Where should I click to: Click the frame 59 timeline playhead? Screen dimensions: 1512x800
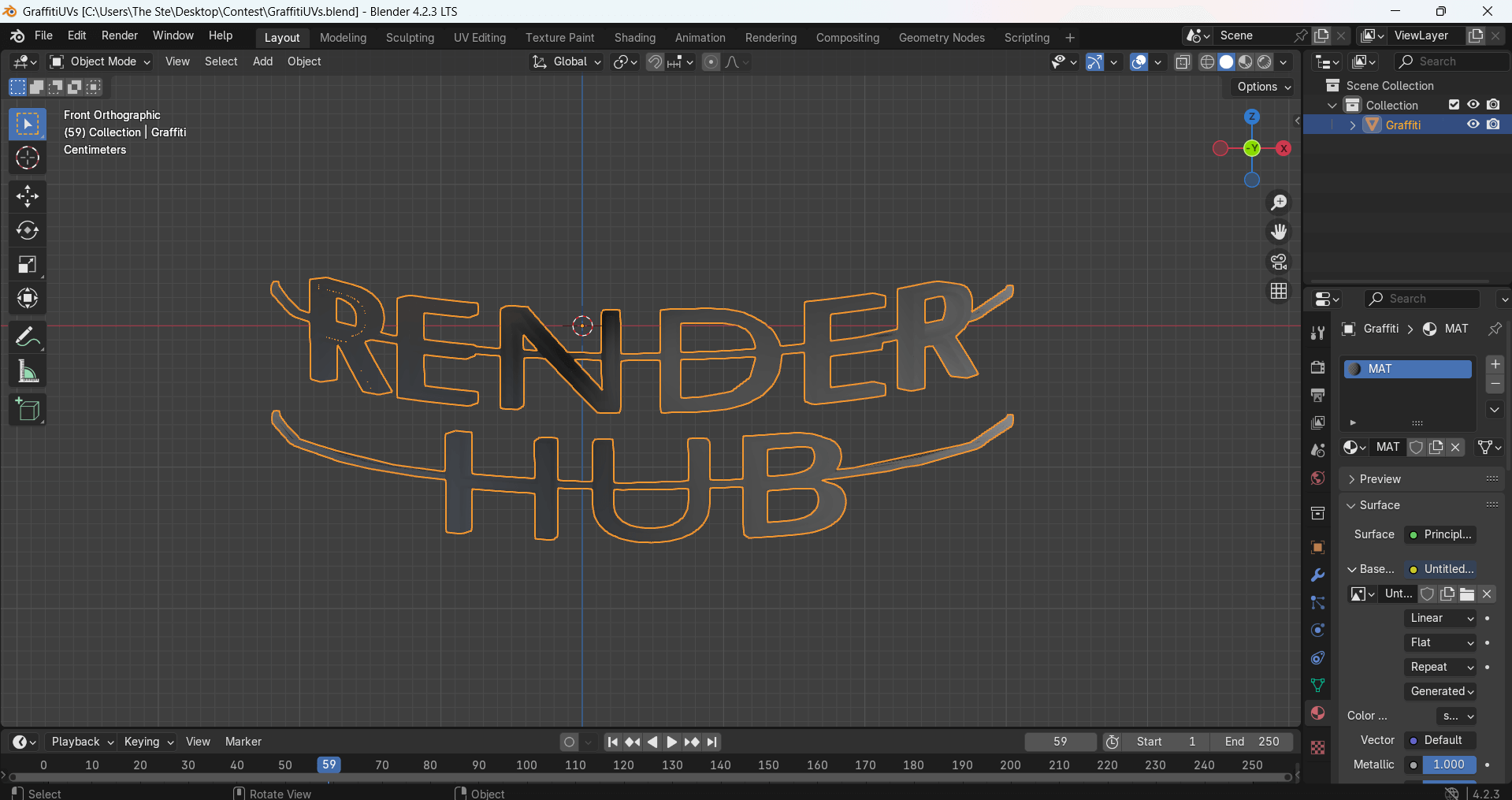click(x=329, y=765)
